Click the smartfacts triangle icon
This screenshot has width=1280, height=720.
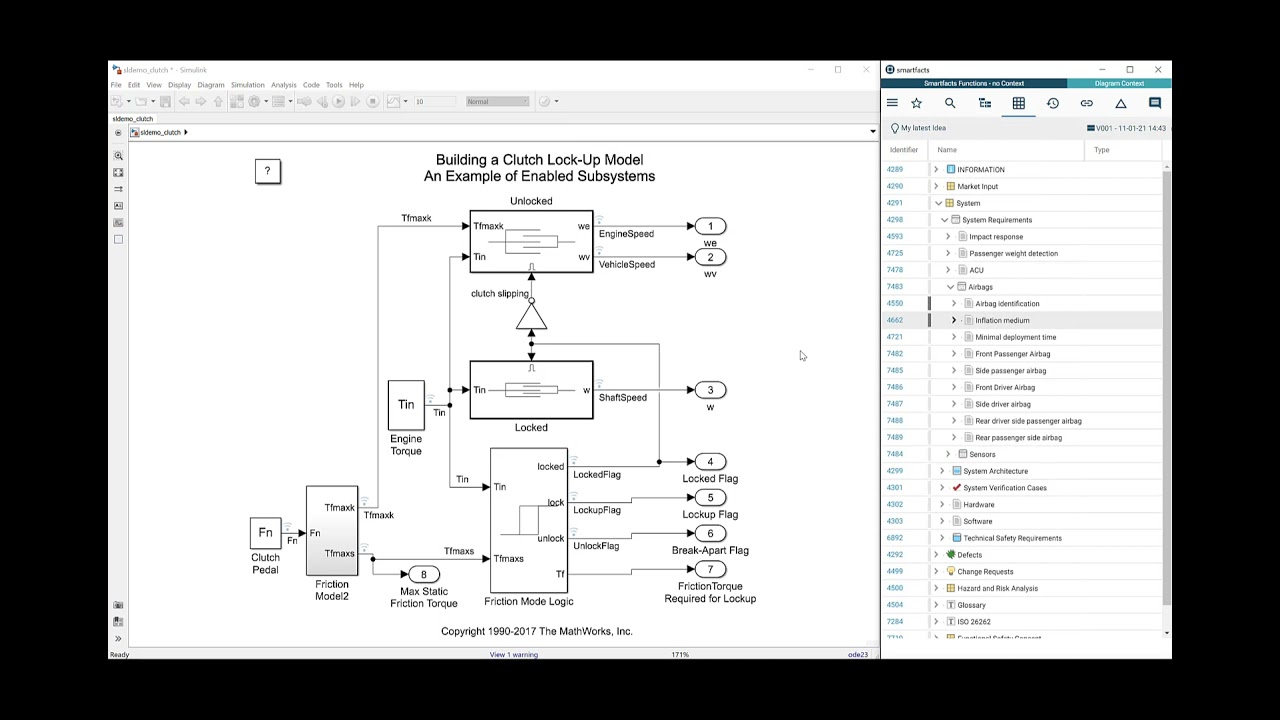[1120, 103]
